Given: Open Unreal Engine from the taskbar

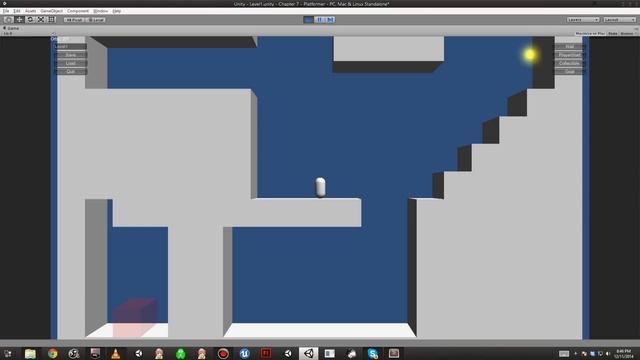Looking at the screenshot, I should pyautogui.click(x=244, y=353).
